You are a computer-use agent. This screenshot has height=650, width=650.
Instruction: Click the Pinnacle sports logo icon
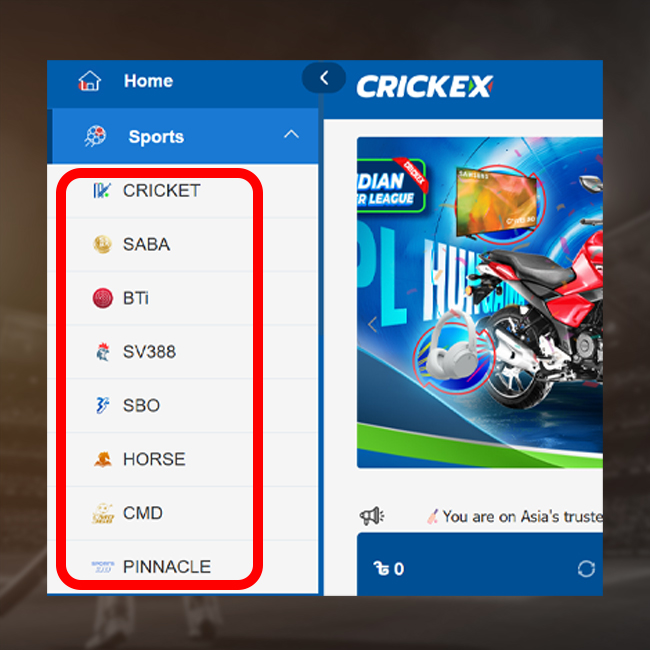pos(102,567)
